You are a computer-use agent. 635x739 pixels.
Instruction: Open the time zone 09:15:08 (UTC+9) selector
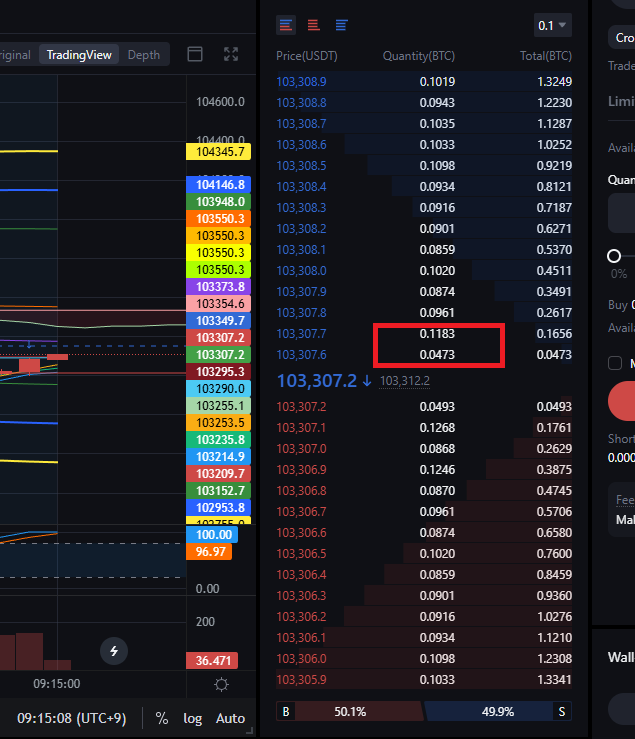tap(72, 718)
